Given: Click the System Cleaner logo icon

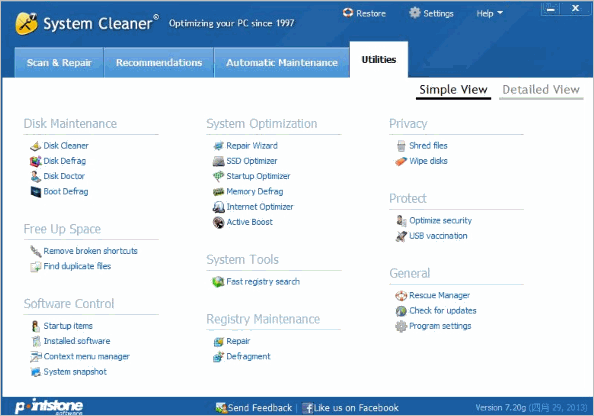Looking at the screenshot, I should pyautogui.click(x=26, y=23).
